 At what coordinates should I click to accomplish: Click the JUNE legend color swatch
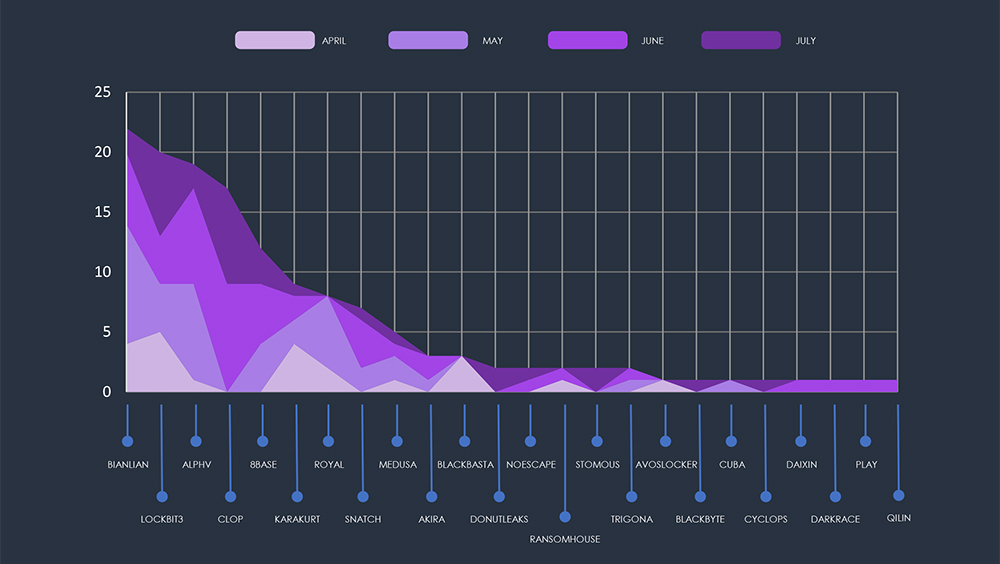[587, 40]
